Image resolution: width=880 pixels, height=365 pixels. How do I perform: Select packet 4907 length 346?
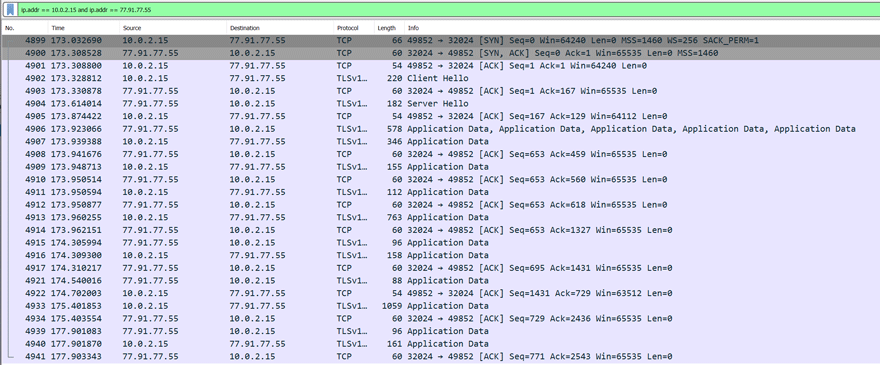[x=440, y=142]
